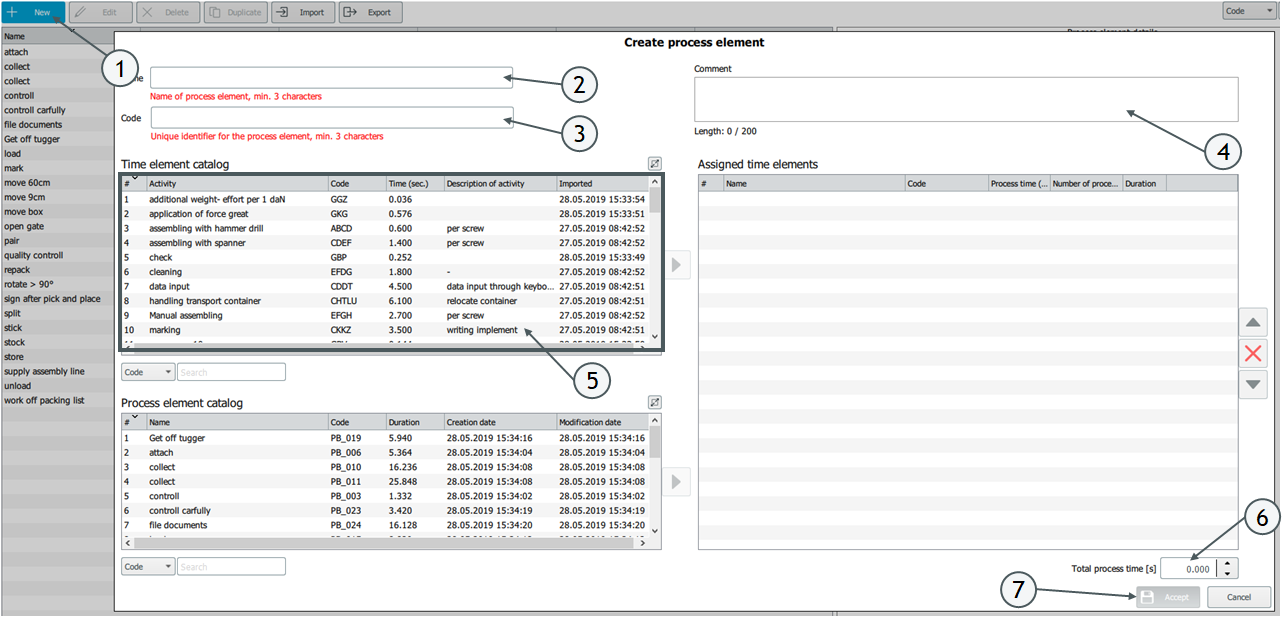The width and height of the screenshot is (1284, 618).
Task: Click the Creation date column header
Action: tap(500, 423)
